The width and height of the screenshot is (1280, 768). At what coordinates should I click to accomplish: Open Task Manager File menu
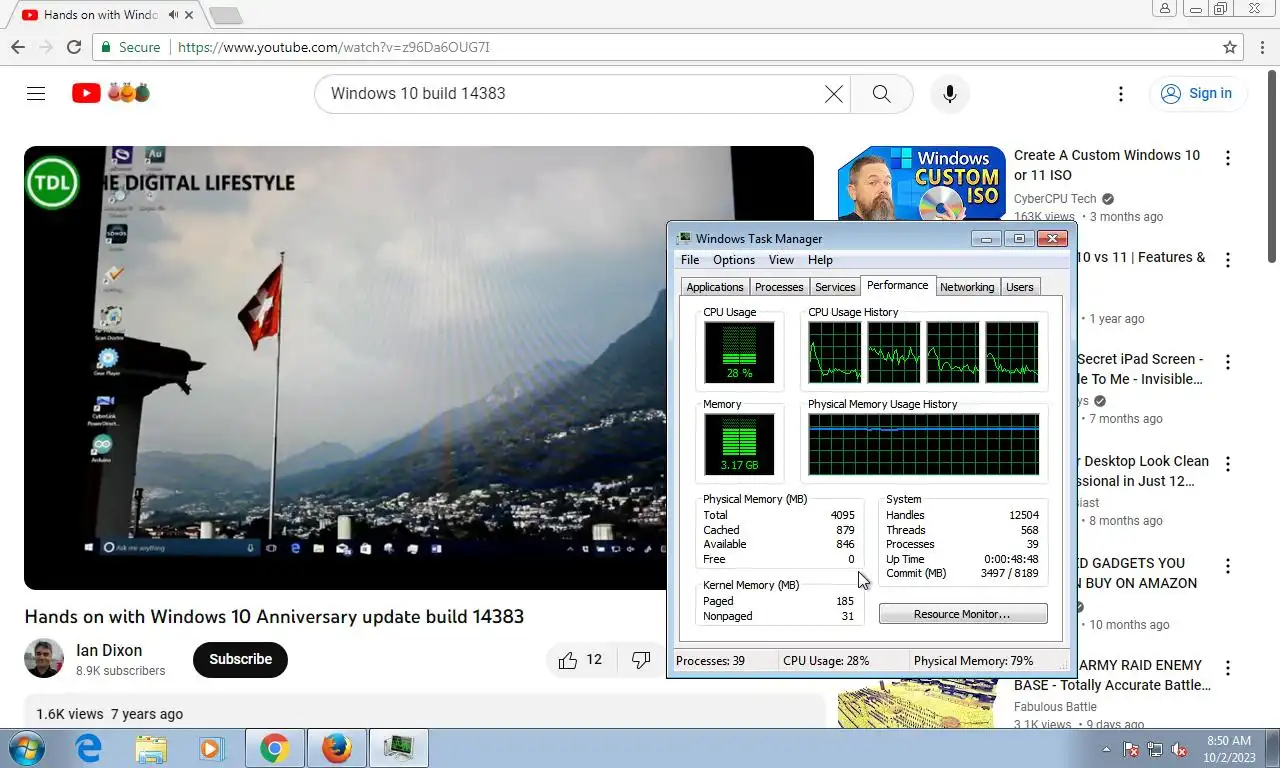[690, 260]
